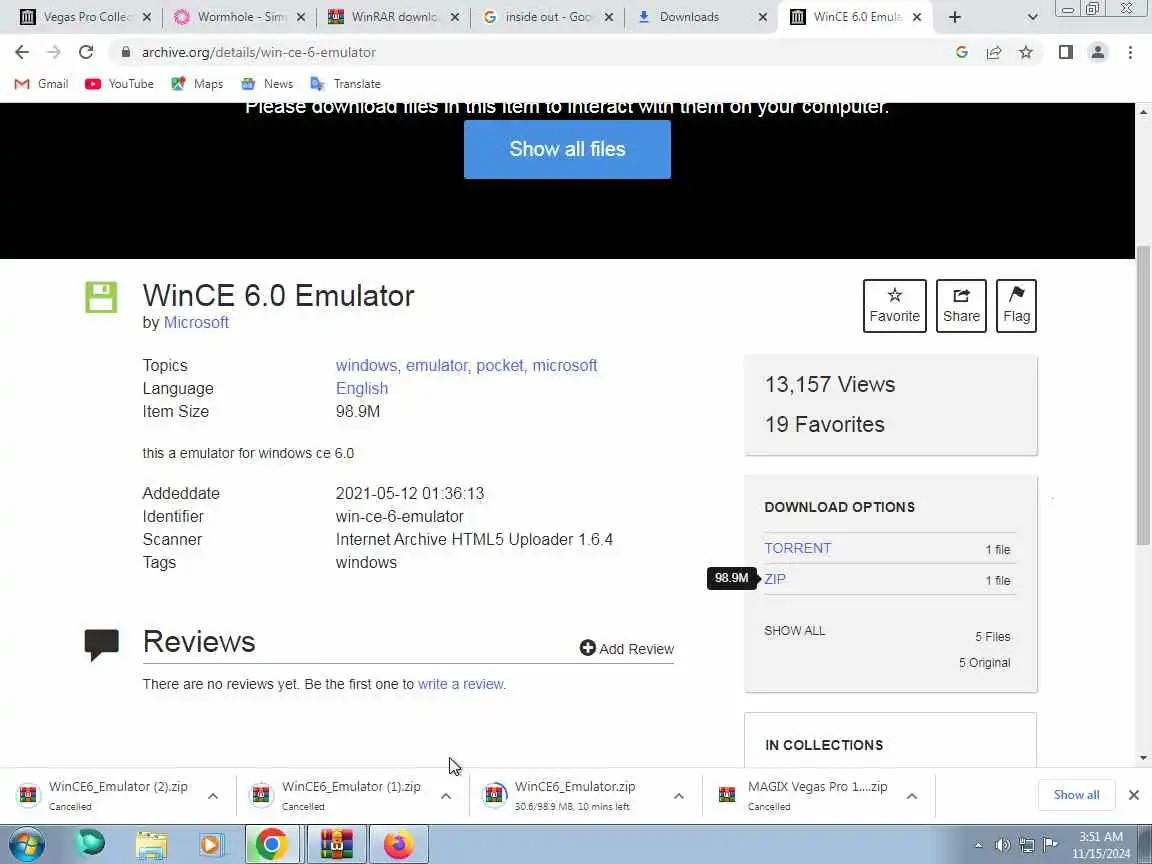The image size is (1152, 864).
Task: Show hidden system tray icons
Action: [x=978, y=846]
